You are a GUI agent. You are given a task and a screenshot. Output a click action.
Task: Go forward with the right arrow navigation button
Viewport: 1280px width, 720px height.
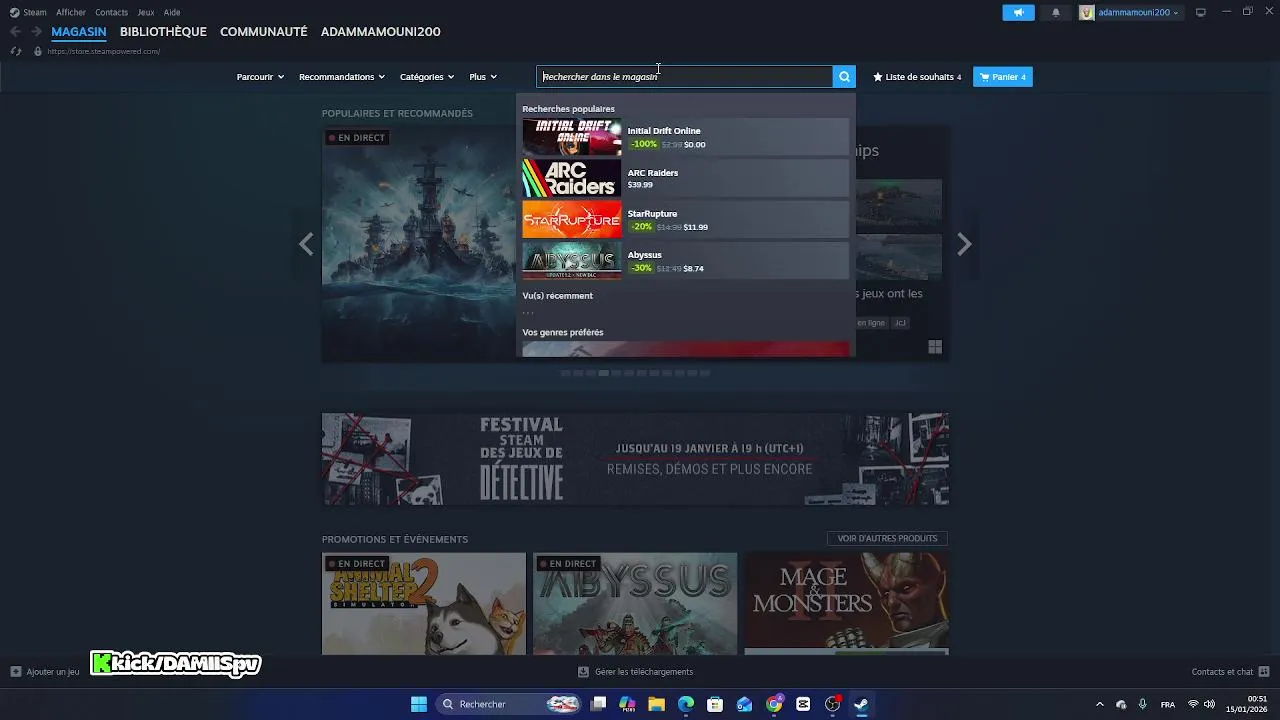(x=36, y=32)
